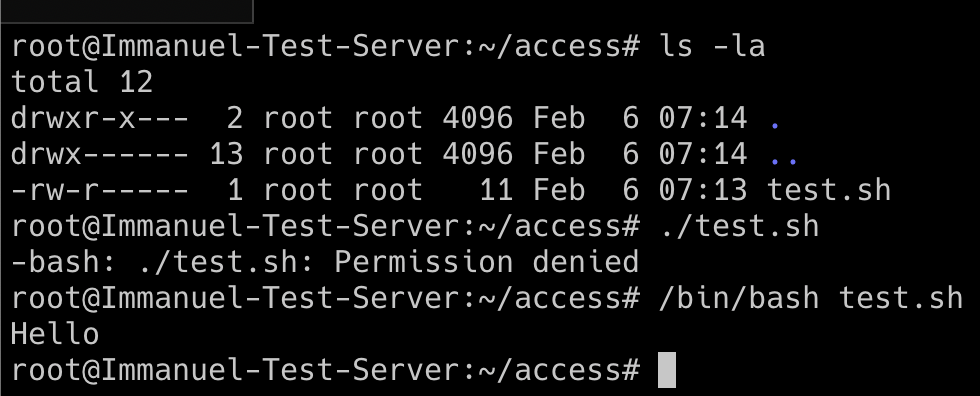
Task: Click the last prompt's '~/access#' path
Action: point(559,370)
